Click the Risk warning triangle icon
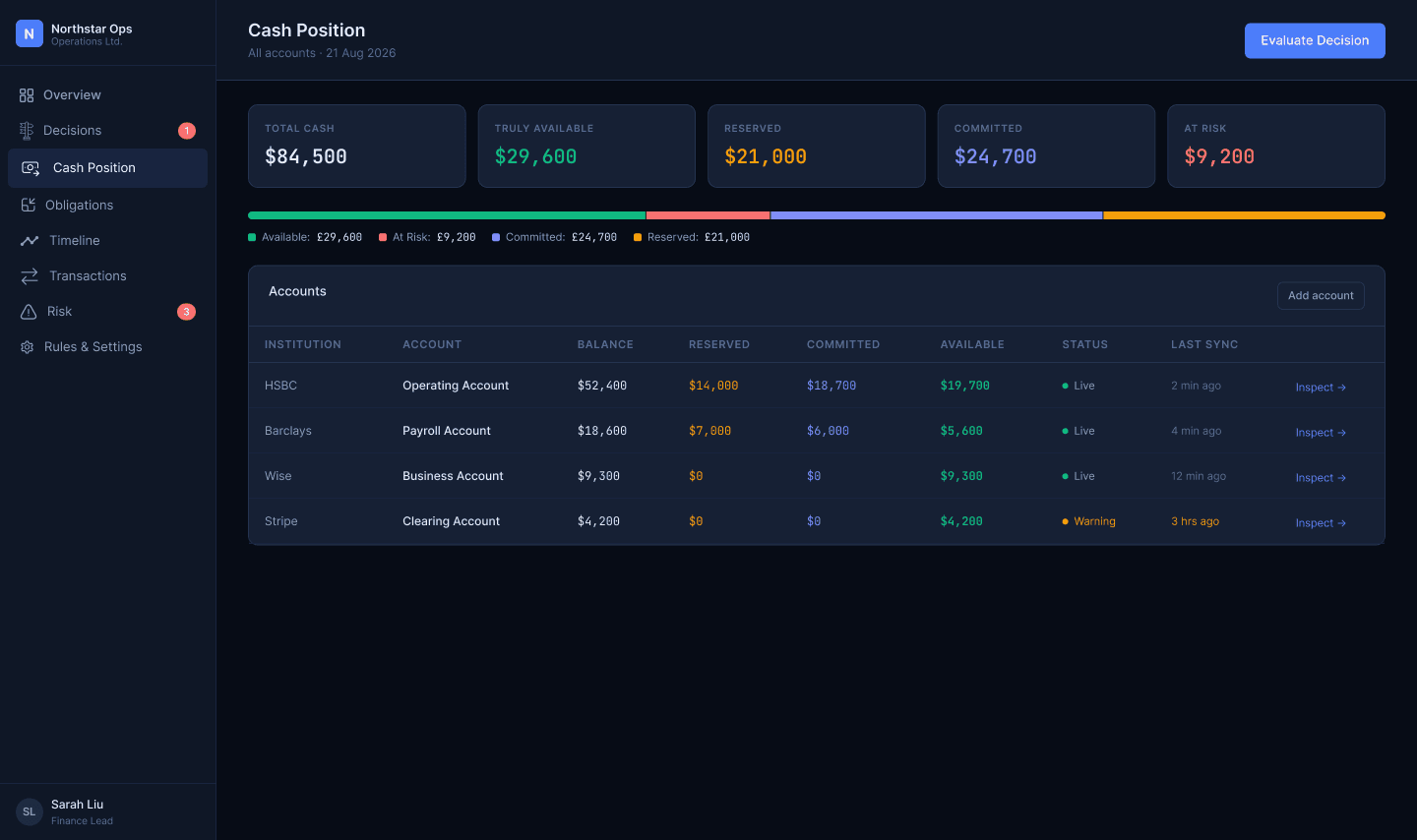This screenshot has height=840, width=1417. [x=29, y=312]
